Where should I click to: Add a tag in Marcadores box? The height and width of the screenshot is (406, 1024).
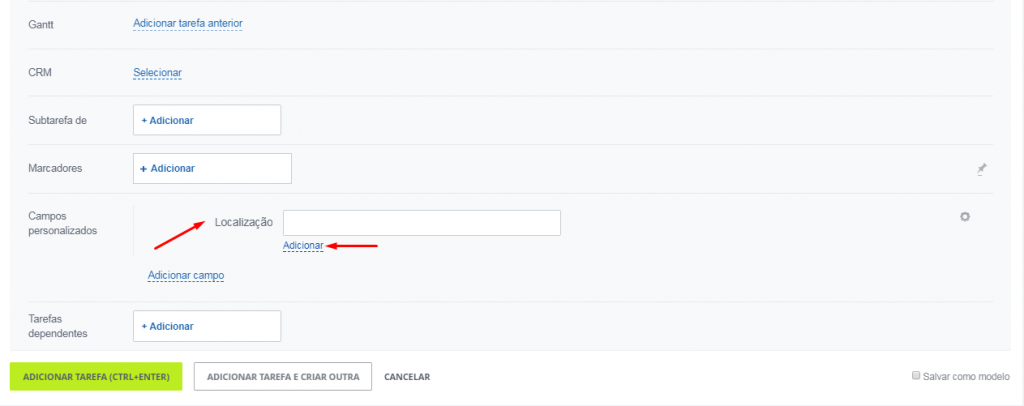(212, 168)
